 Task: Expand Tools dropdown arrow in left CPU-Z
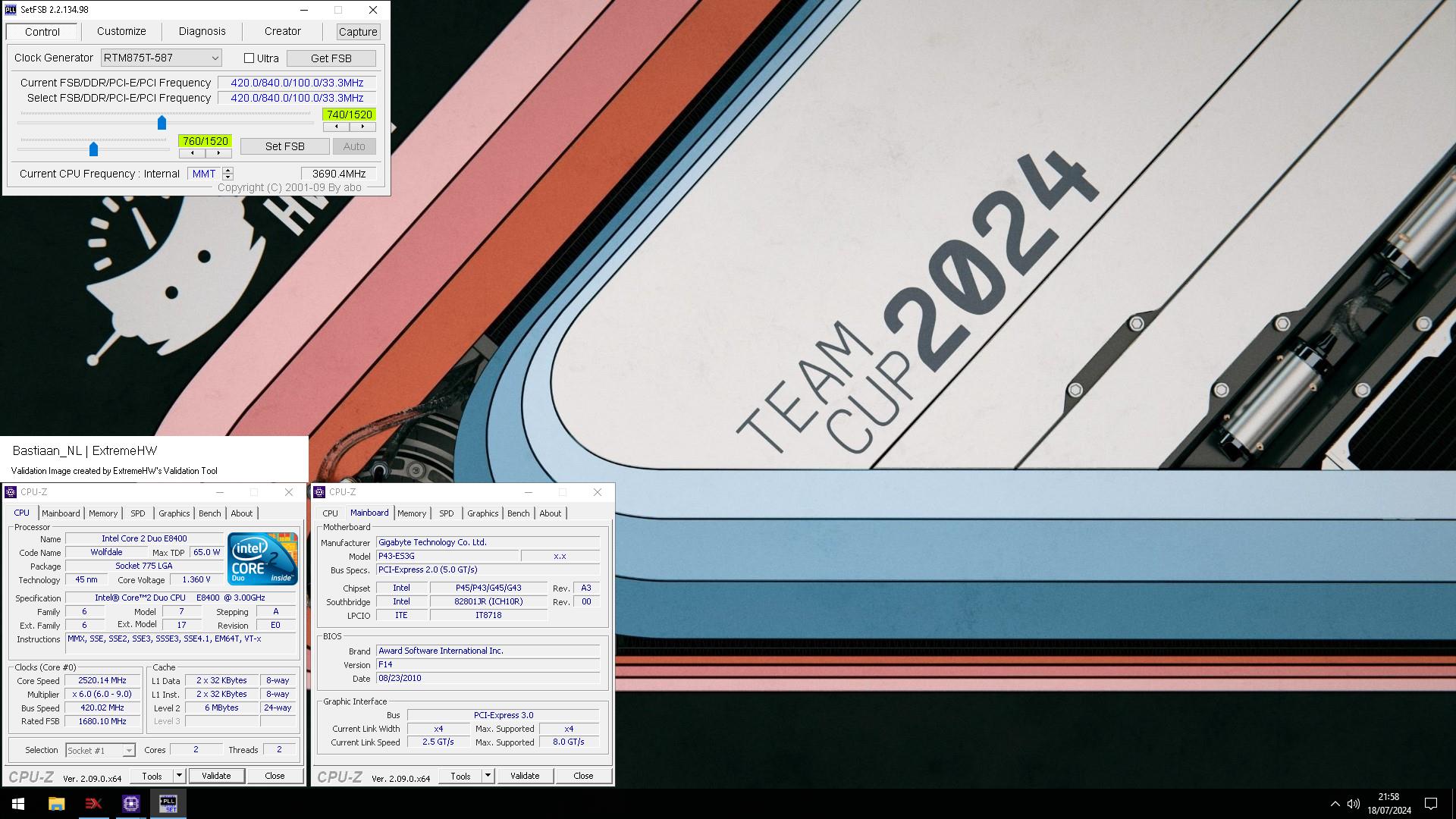tap(179, 776)
